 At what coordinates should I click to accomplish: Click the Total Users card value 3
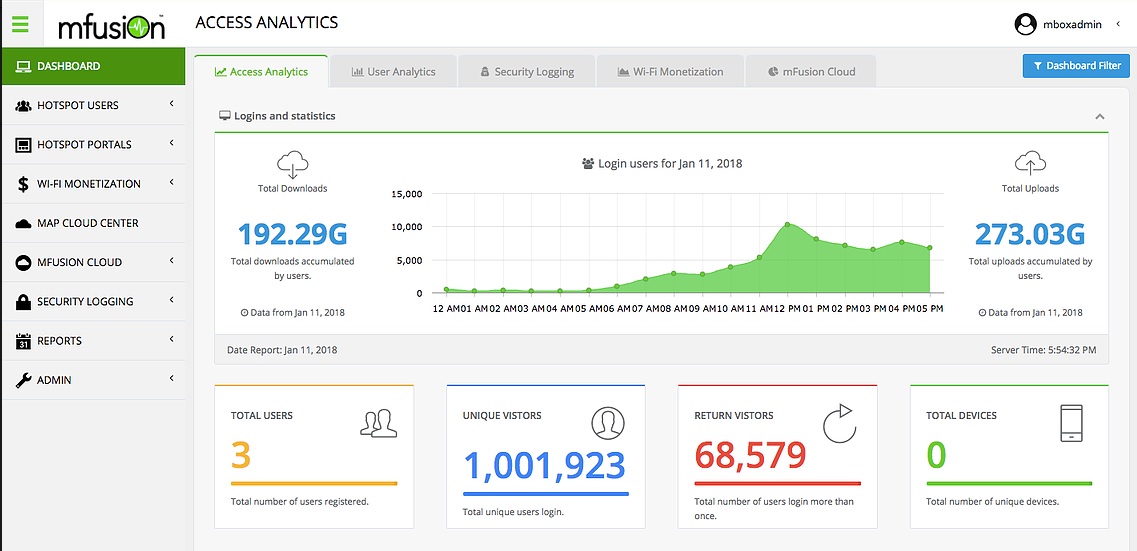(x=241, y=455)
